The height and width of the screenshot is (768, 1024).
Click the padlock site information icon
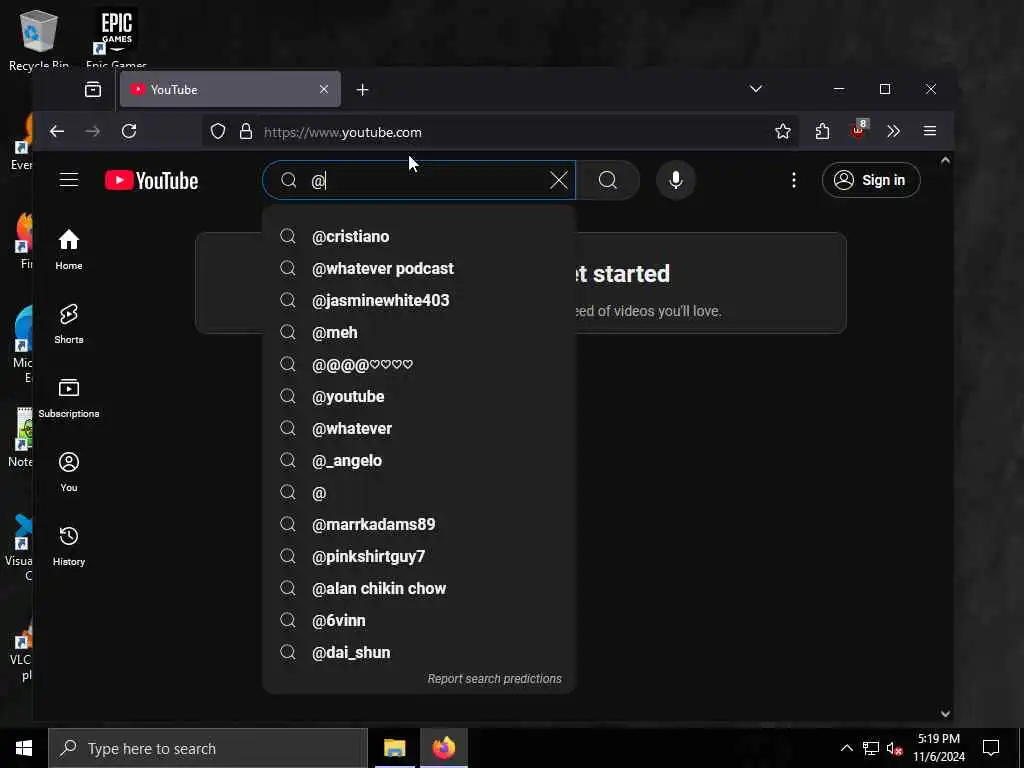tap(246, 132)
